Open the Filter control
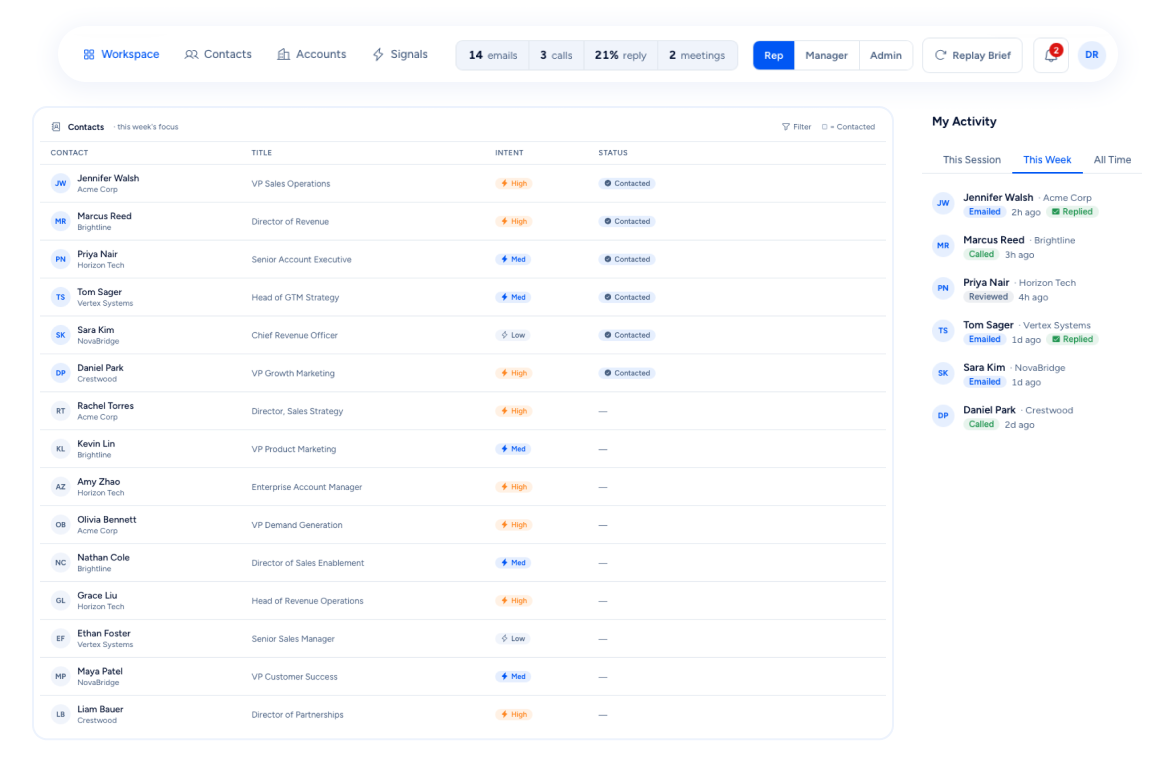This screenshot has width=1174, height=768. [x=797, y=127]
